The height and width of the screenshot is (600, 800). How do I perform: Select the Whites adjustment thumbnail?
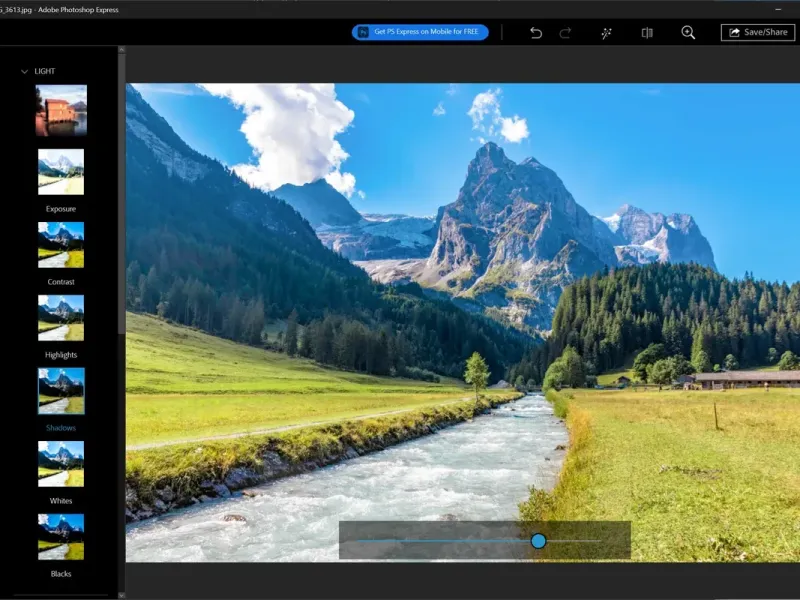(x=61, y=464)
